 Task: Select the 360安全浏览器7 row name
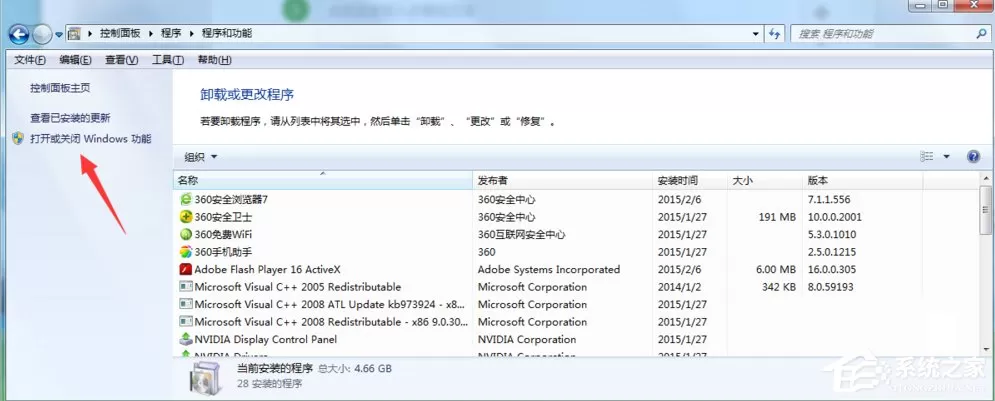click(231, 199)
